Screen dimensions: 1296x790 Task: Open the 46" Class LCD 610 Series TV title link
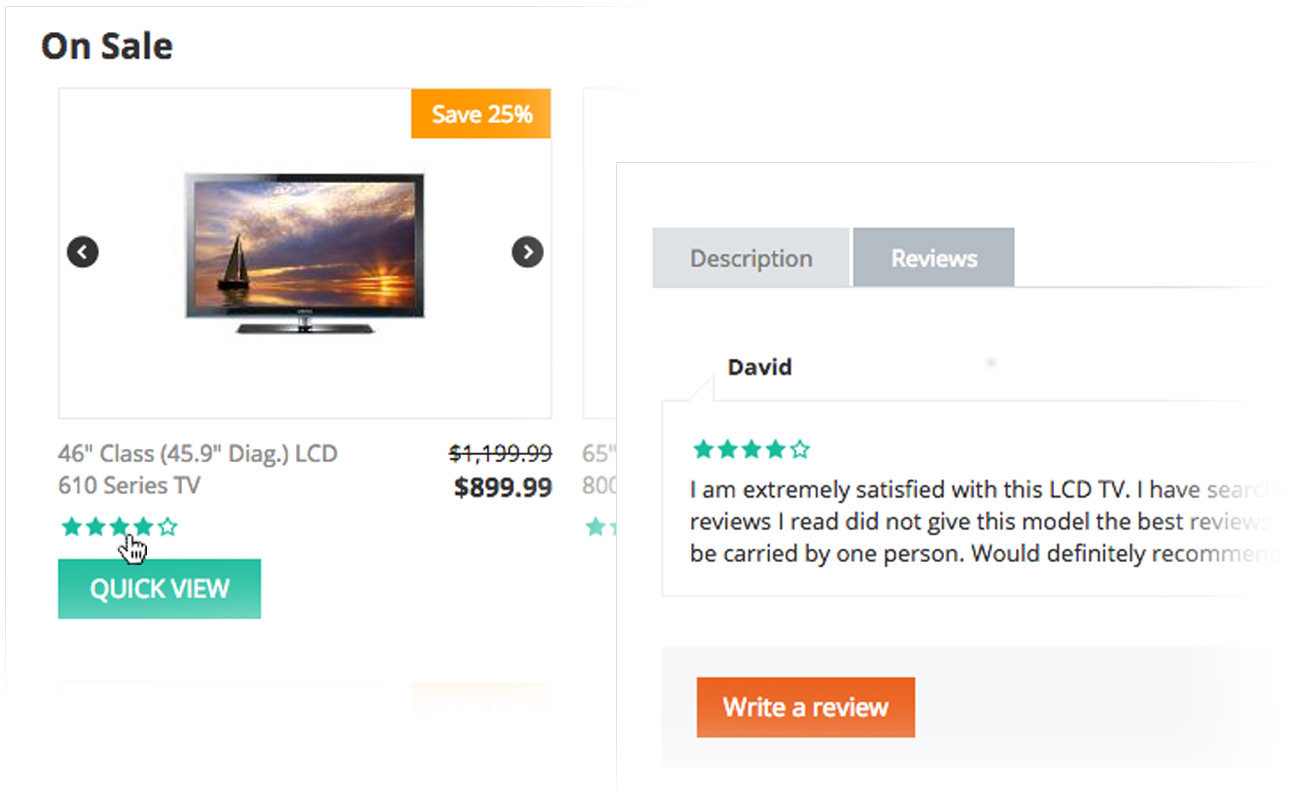coord(198,469)
